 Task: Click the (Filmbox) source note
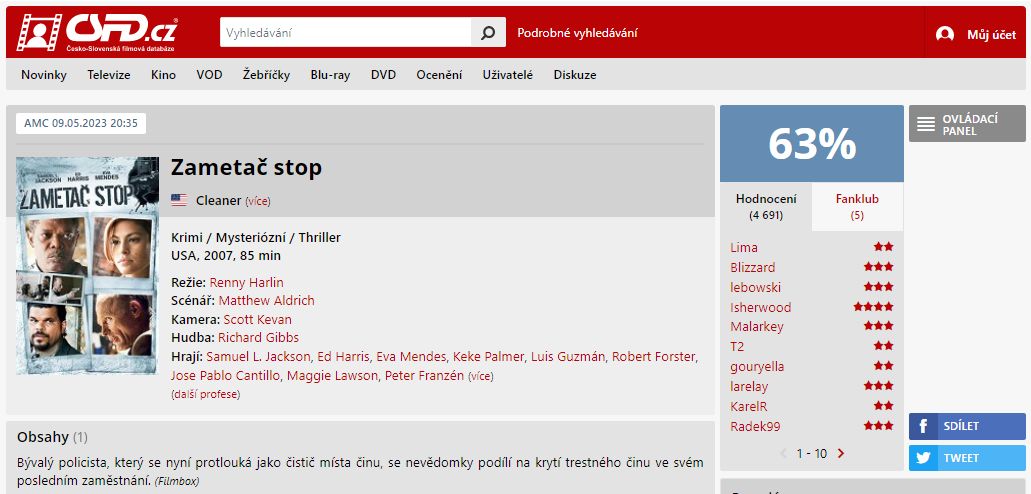177,482
